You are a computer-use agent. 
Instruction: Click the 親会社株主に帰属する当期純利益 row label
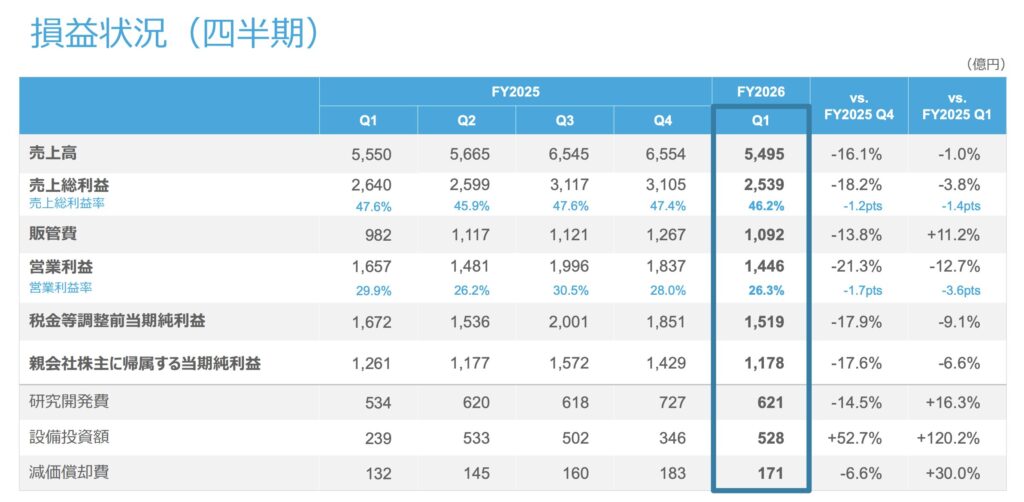pyautogui.click(x=144, y=364)
